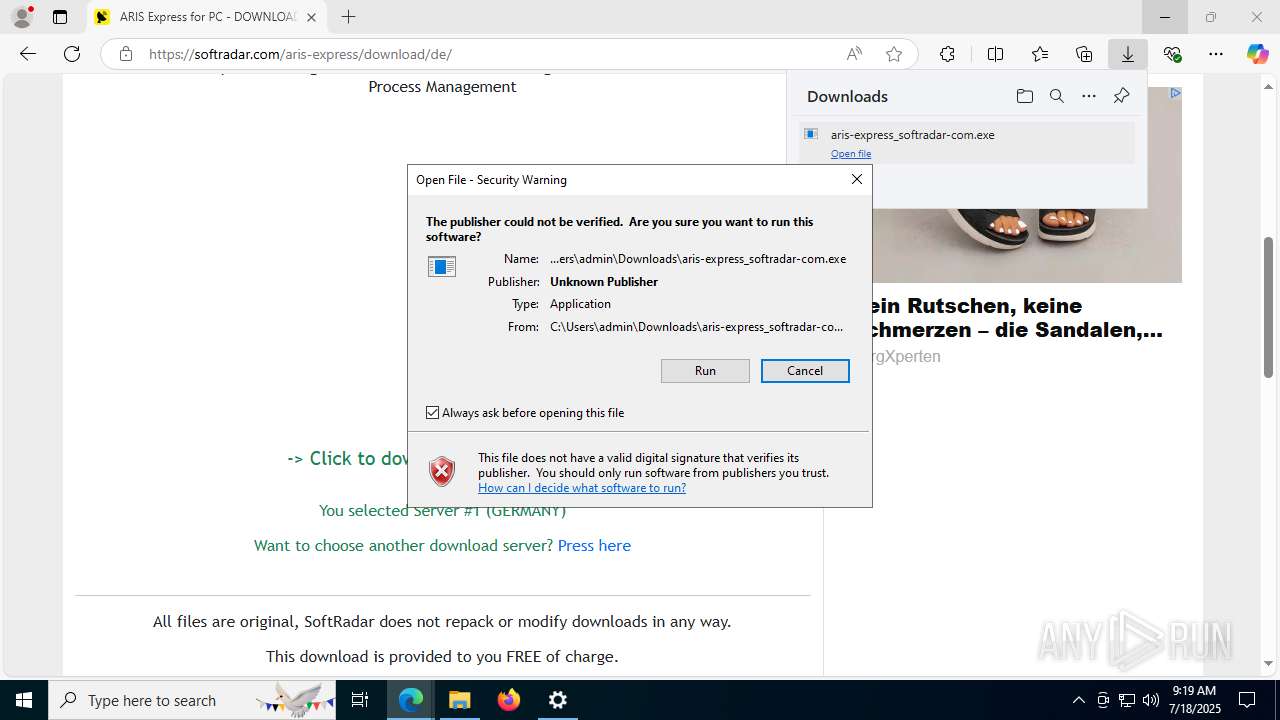Open network icon in system tray
The image size is (1280, 720).
1127,700
